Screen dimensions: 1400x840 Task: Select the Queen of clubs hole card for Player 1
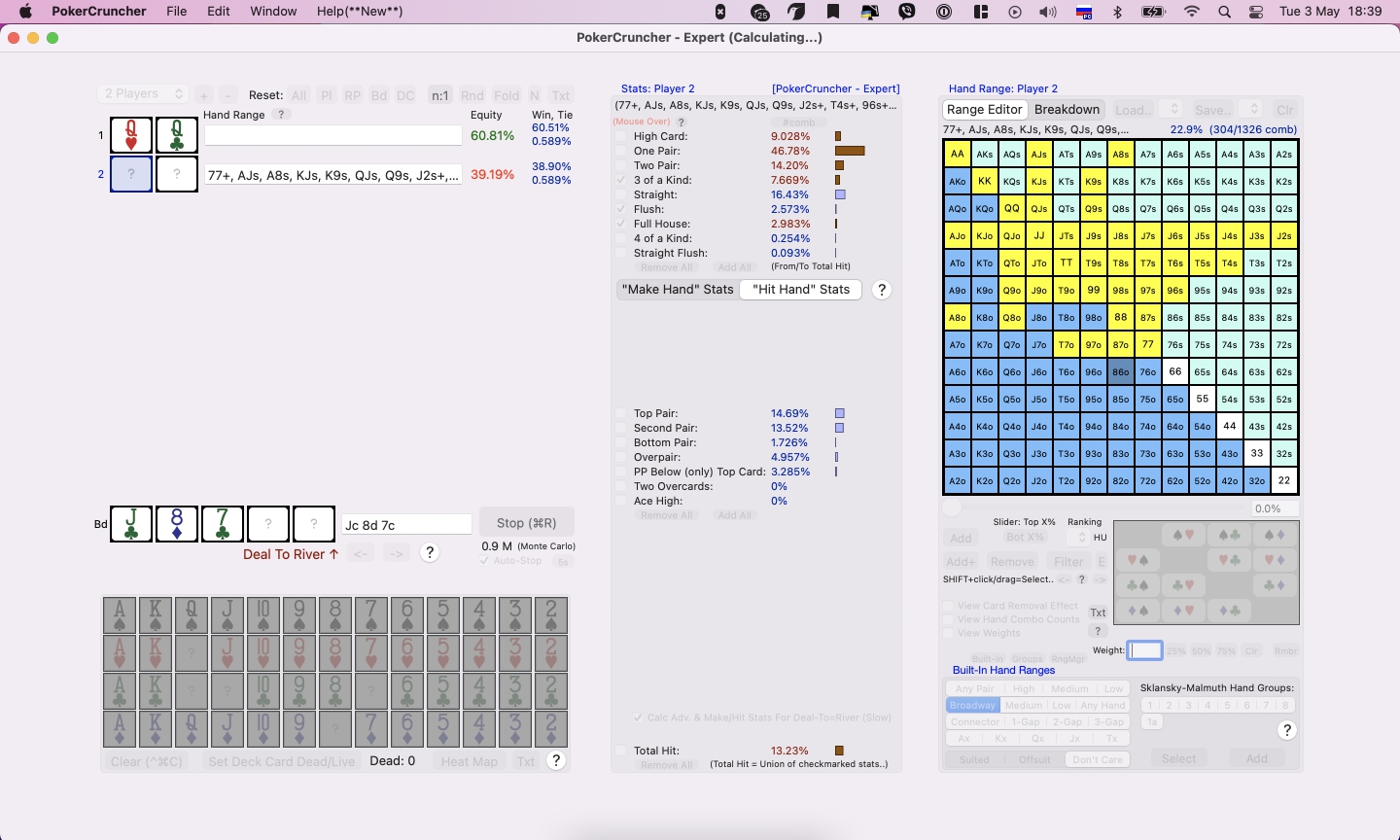click(177, 135)
